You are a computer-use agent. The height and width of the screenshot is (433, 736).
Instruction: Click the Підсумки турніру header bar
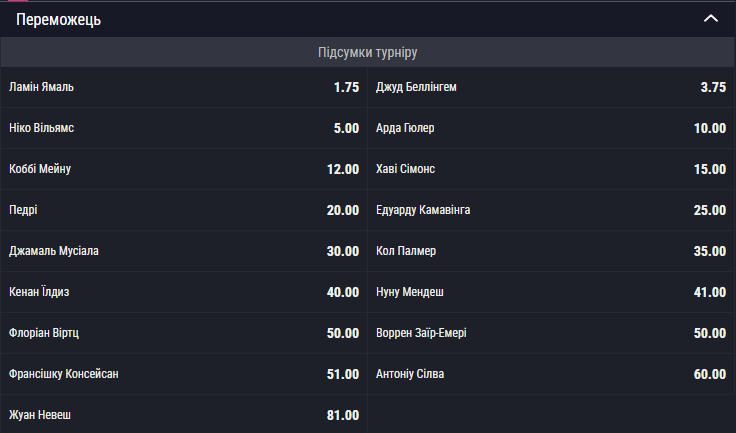[x=368, y=52]
